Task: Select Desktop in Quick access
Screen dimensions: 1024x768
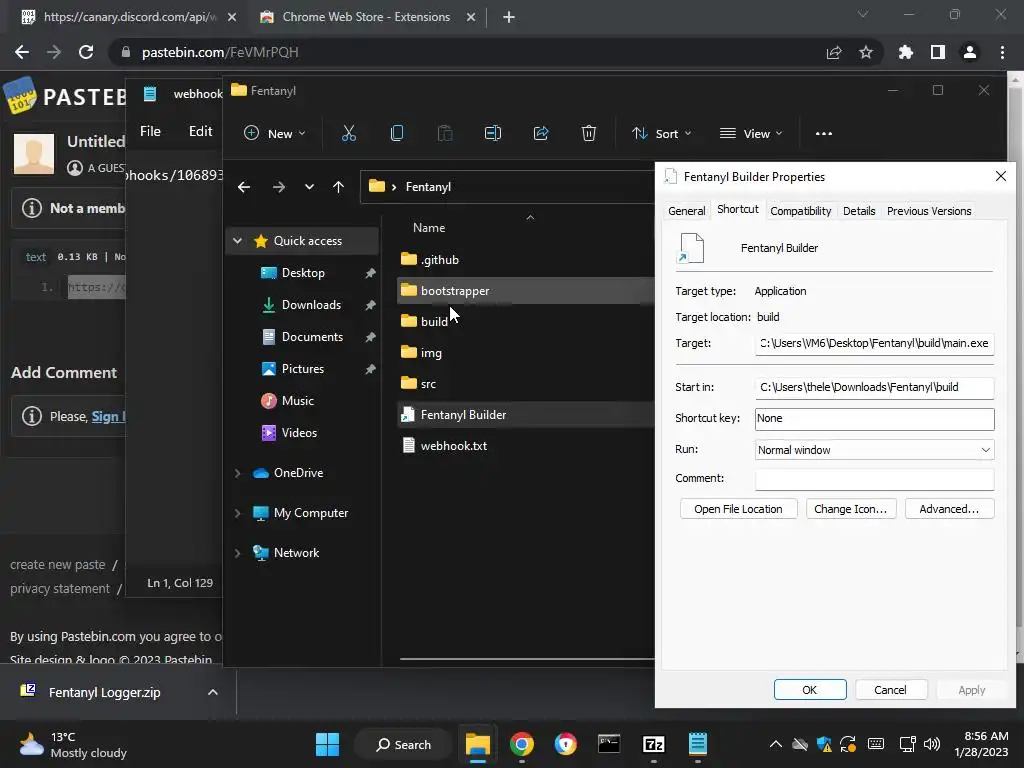Action: point(303,273)
